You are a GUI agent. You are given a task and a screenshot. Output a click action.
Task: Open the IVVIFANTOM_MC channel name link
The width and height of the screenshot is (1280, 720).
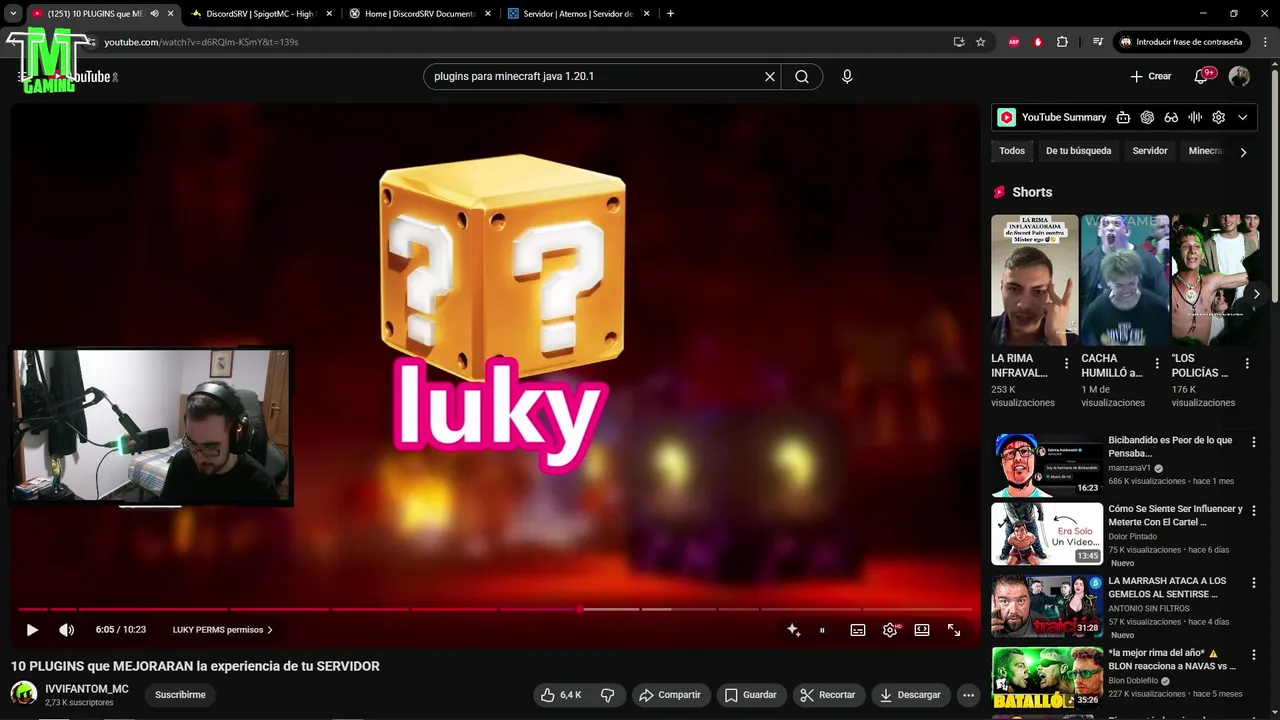pos(87,689)
